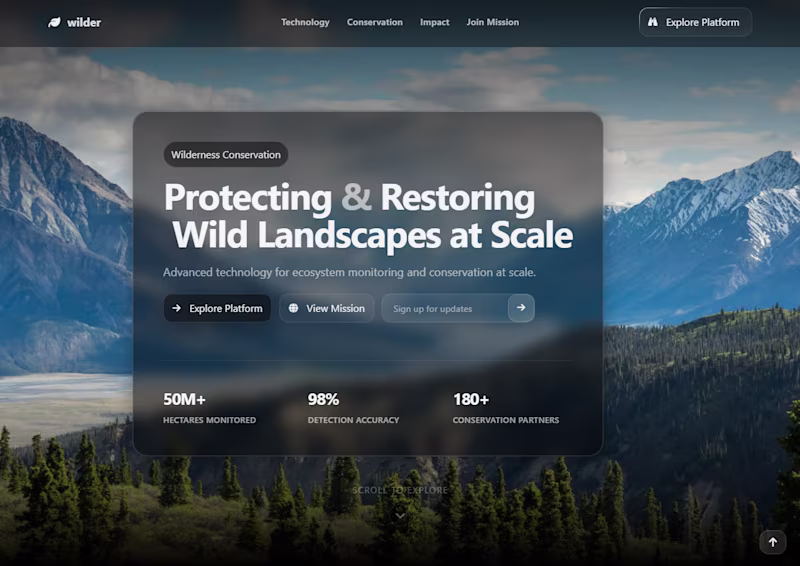The width and height of the screenshot is (800, 566).
Task: Click the Explore Platform button in header
Action: point(695,22)
